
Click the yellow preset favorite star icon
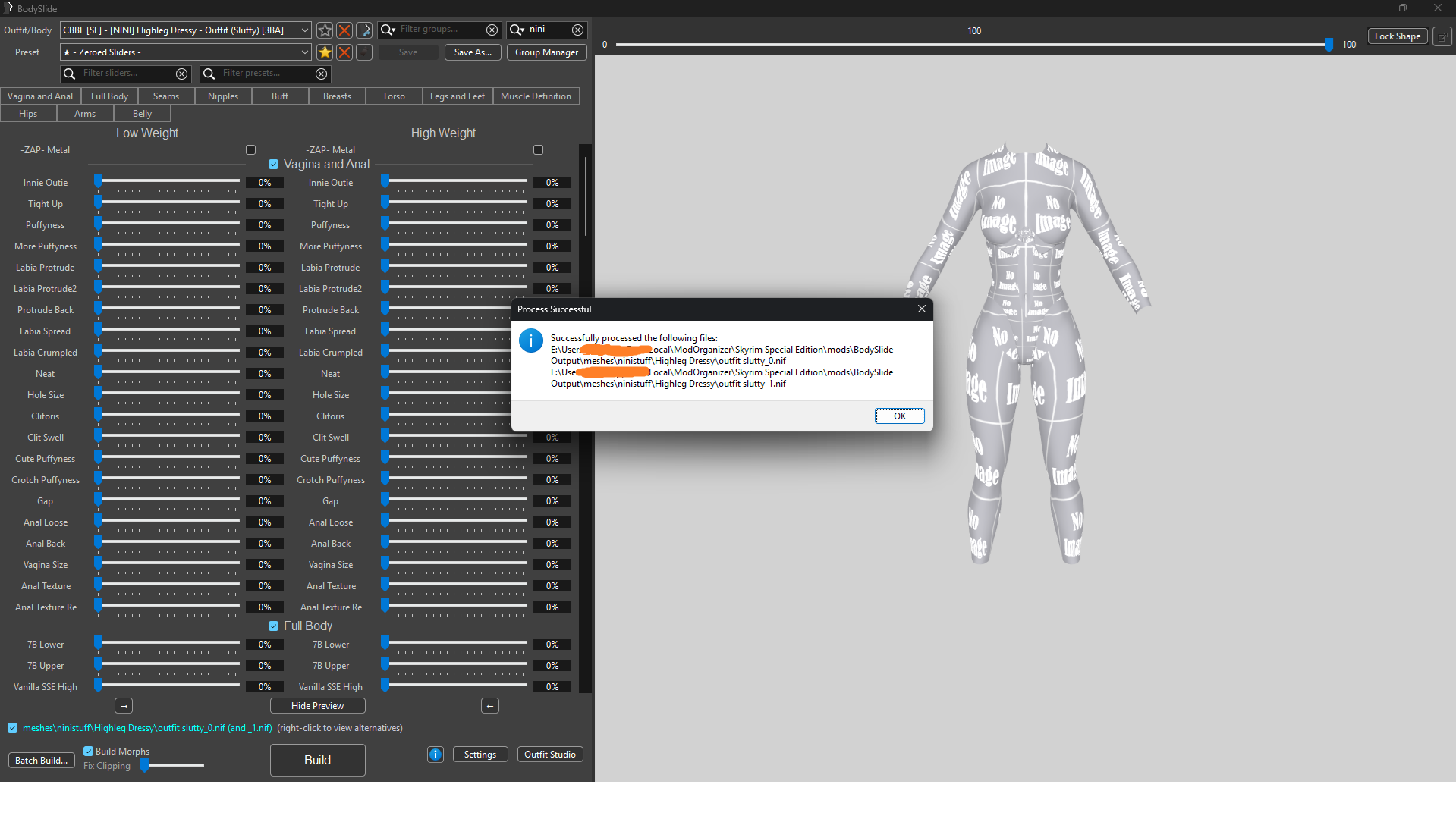[325, 52]
